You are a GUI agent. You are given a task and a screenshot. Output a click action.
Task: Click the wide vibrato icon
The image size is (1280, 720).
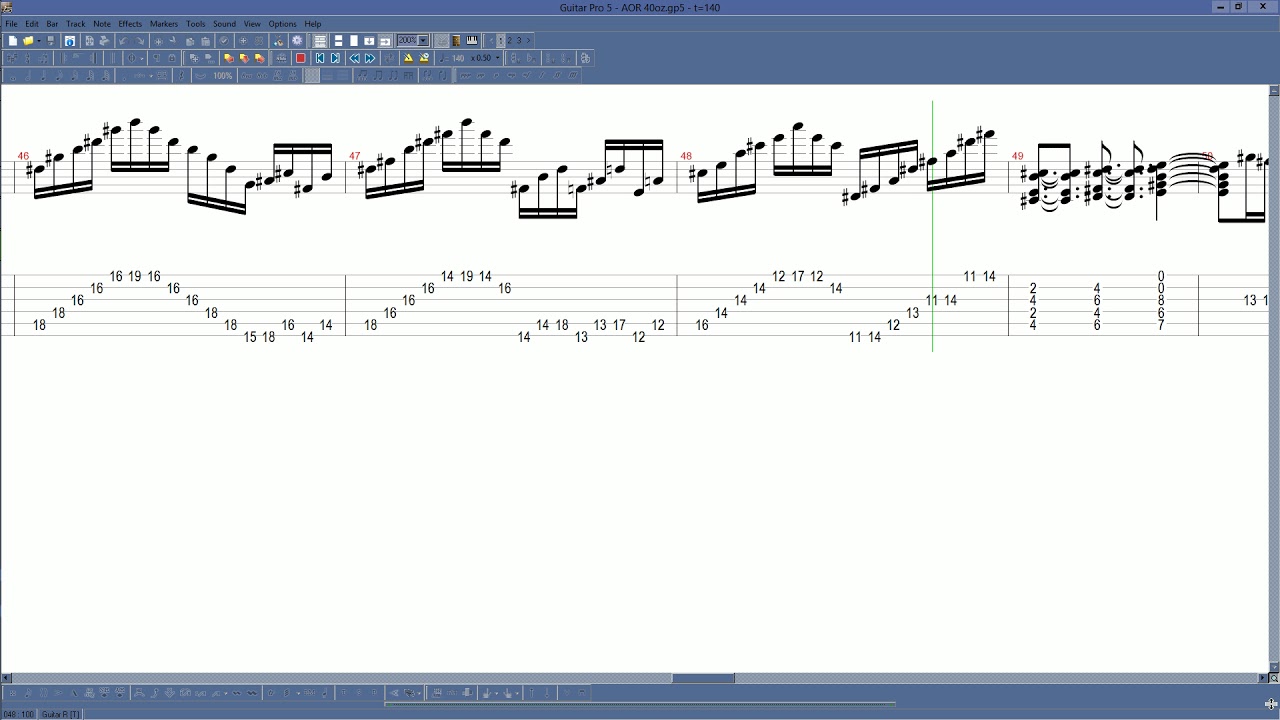(x=252, y=692)
